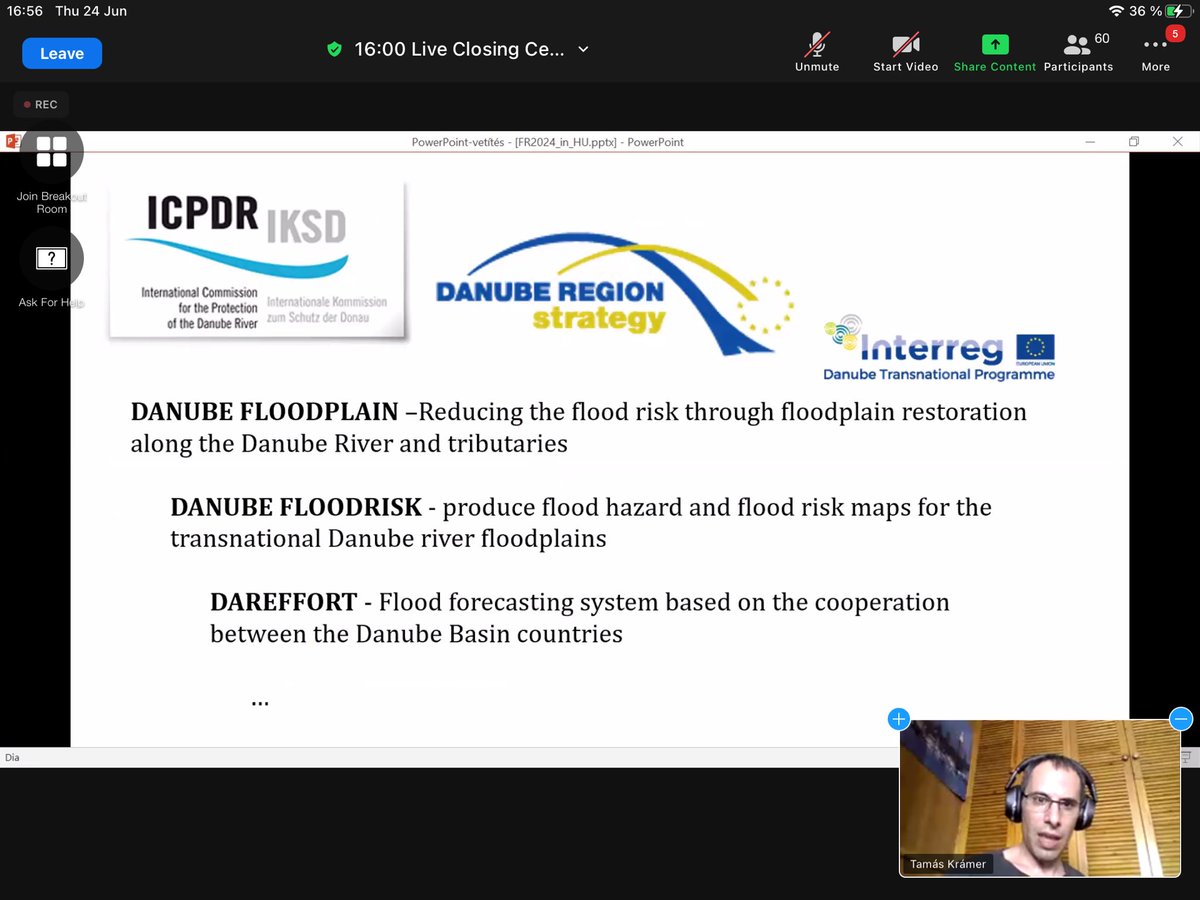Close the shared PowerPoint window
Image resolution: width=1200 pixels, height=900 pixels.
[1177, 142]
